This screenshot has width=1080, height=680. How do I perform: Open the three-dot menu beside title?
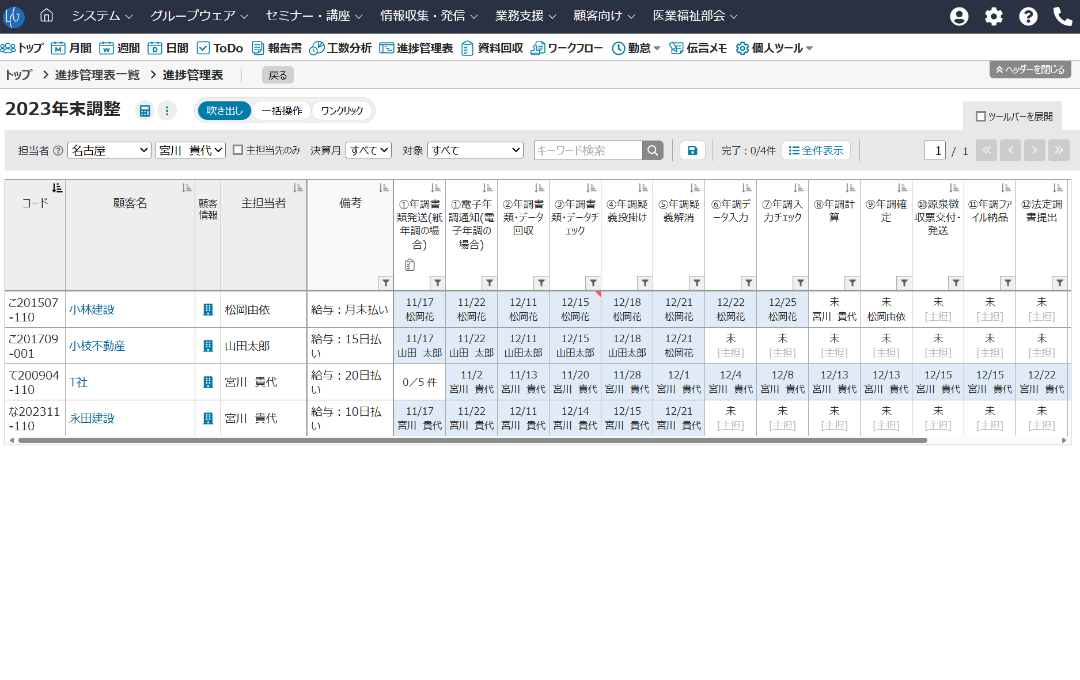point(167,110)
